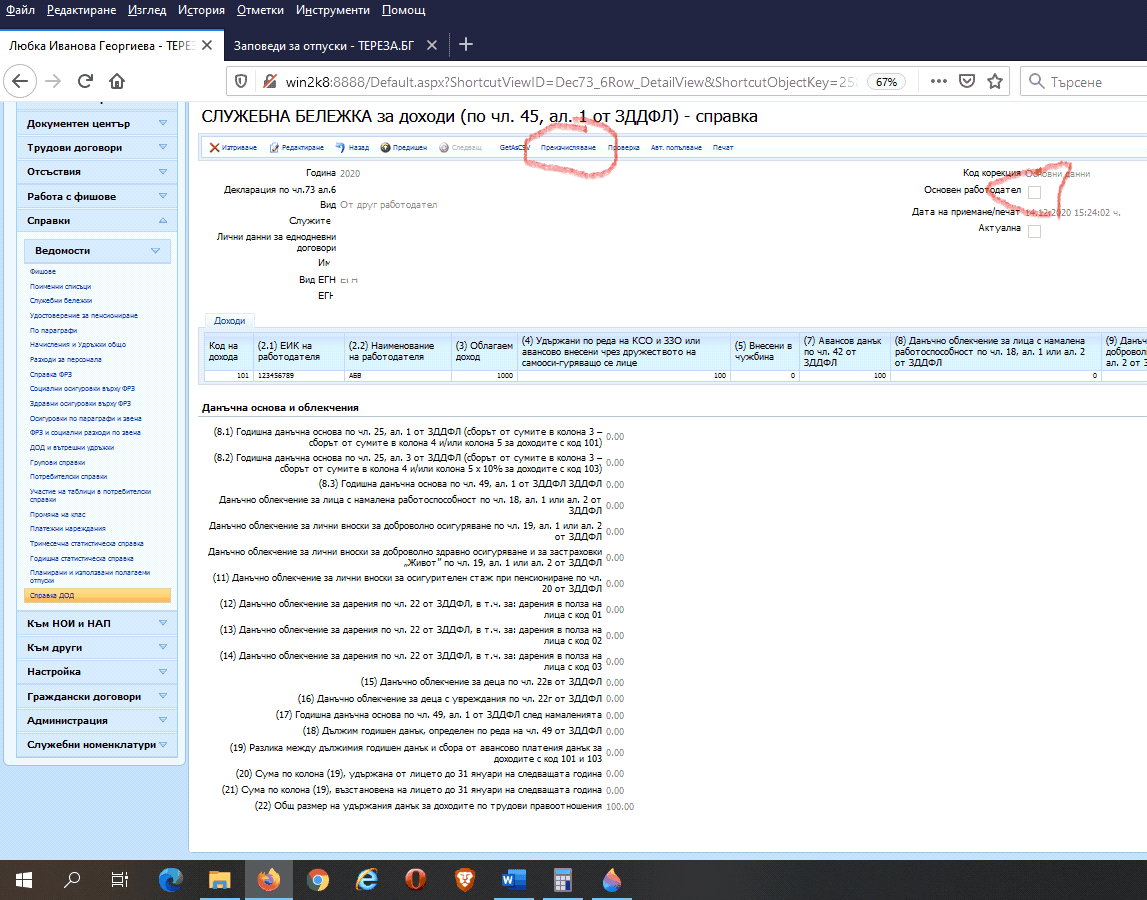Select the Доходи tab
This screenshot has width=1147, height=900.
[x=230, y=320]
